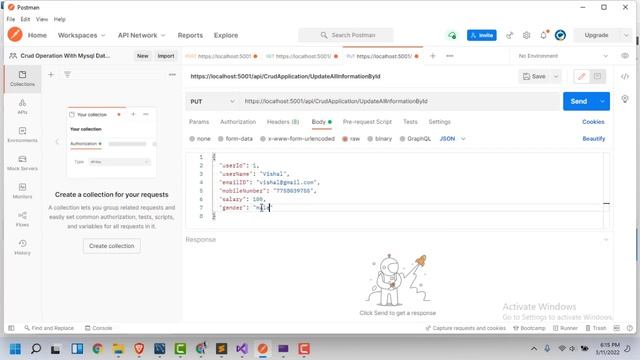Open the History sidebar panel

22,247
